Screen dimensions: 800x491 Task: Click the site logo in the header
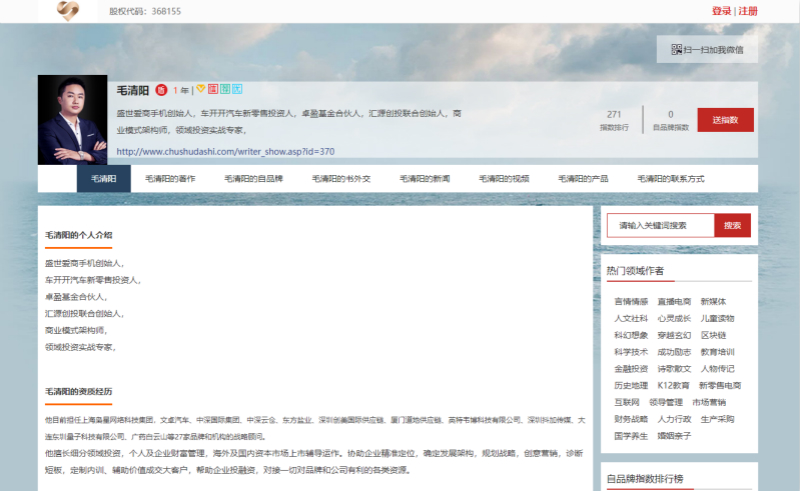click(67, 11)
